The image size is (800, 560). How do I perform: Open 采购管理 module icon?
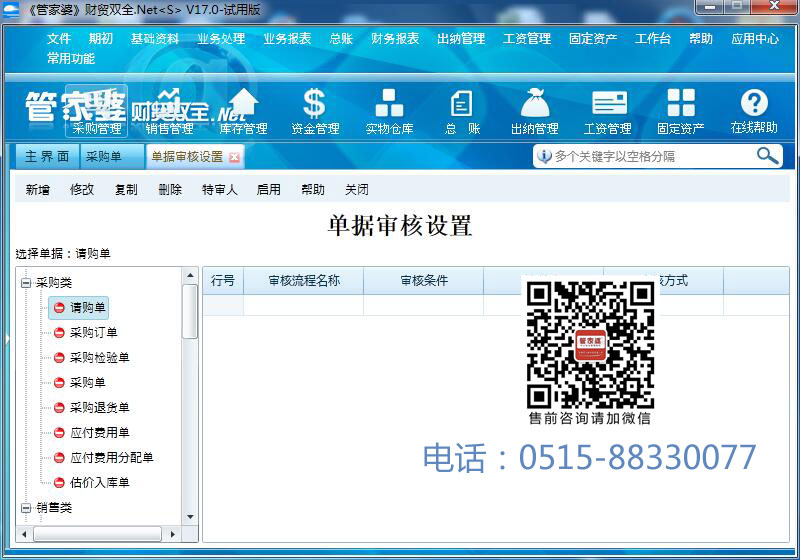click(x=96, y=112)
